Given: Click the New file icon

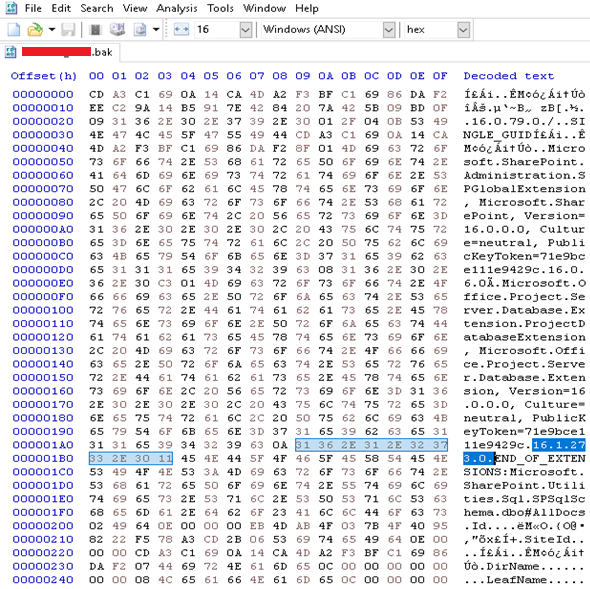Looking at the screenshot, I should [x=14, y=29].
